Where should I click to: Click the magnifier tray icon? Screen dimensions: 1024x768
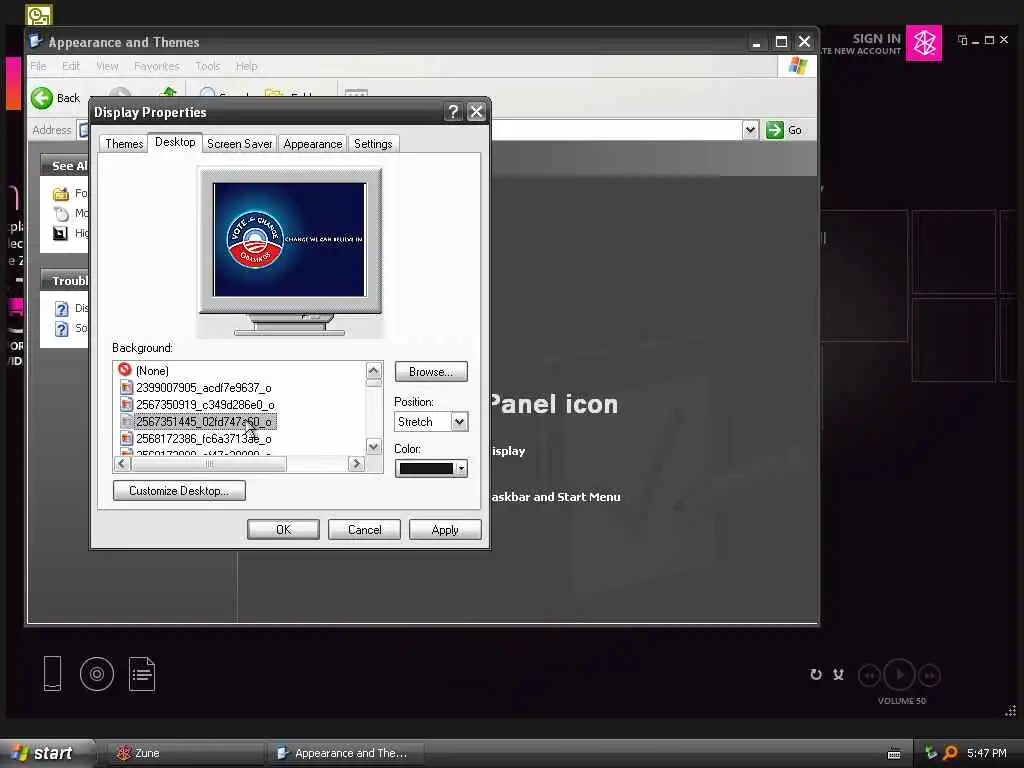(x=950, y=753)
